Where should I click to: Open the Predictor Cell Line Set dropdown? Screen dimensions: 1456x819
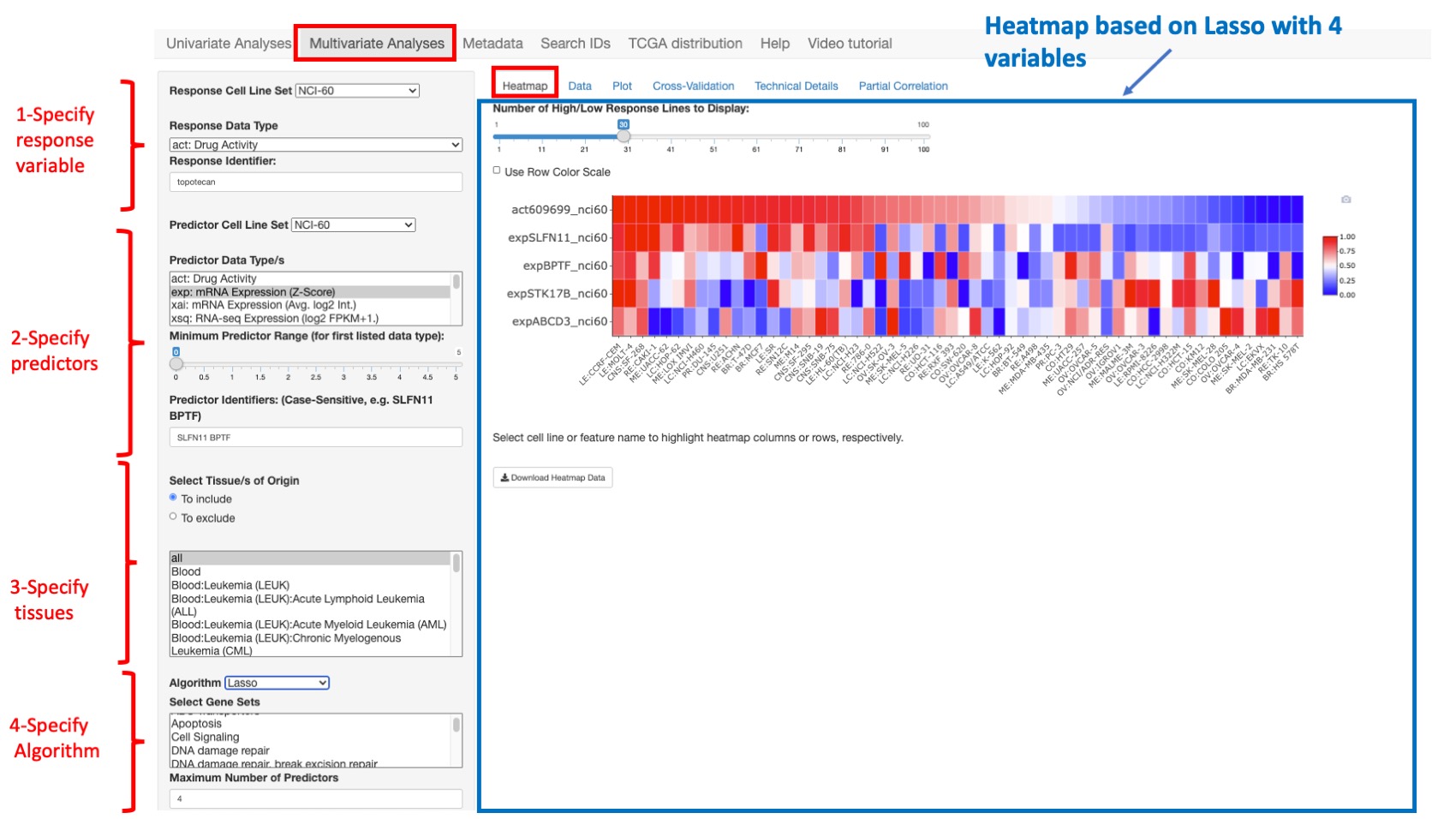(x=353, y=224)
